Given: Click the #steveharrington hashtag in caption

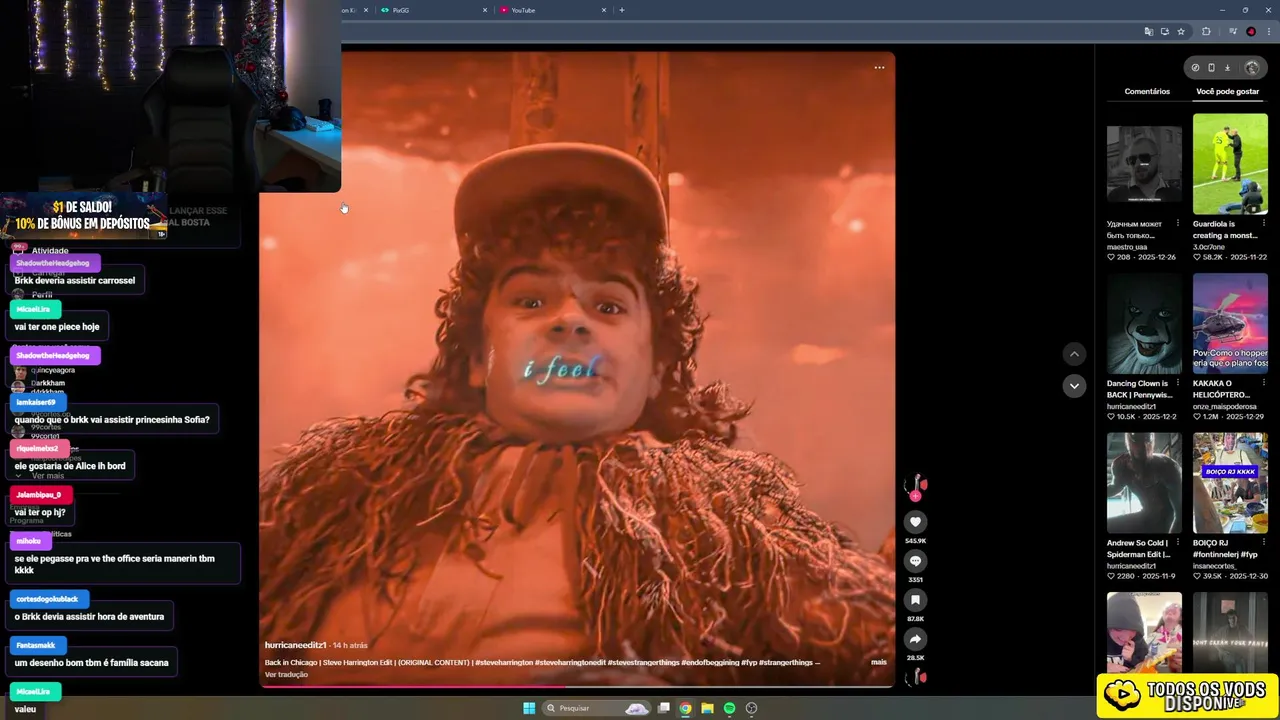Looking at the screenshot, I should 504,662.
